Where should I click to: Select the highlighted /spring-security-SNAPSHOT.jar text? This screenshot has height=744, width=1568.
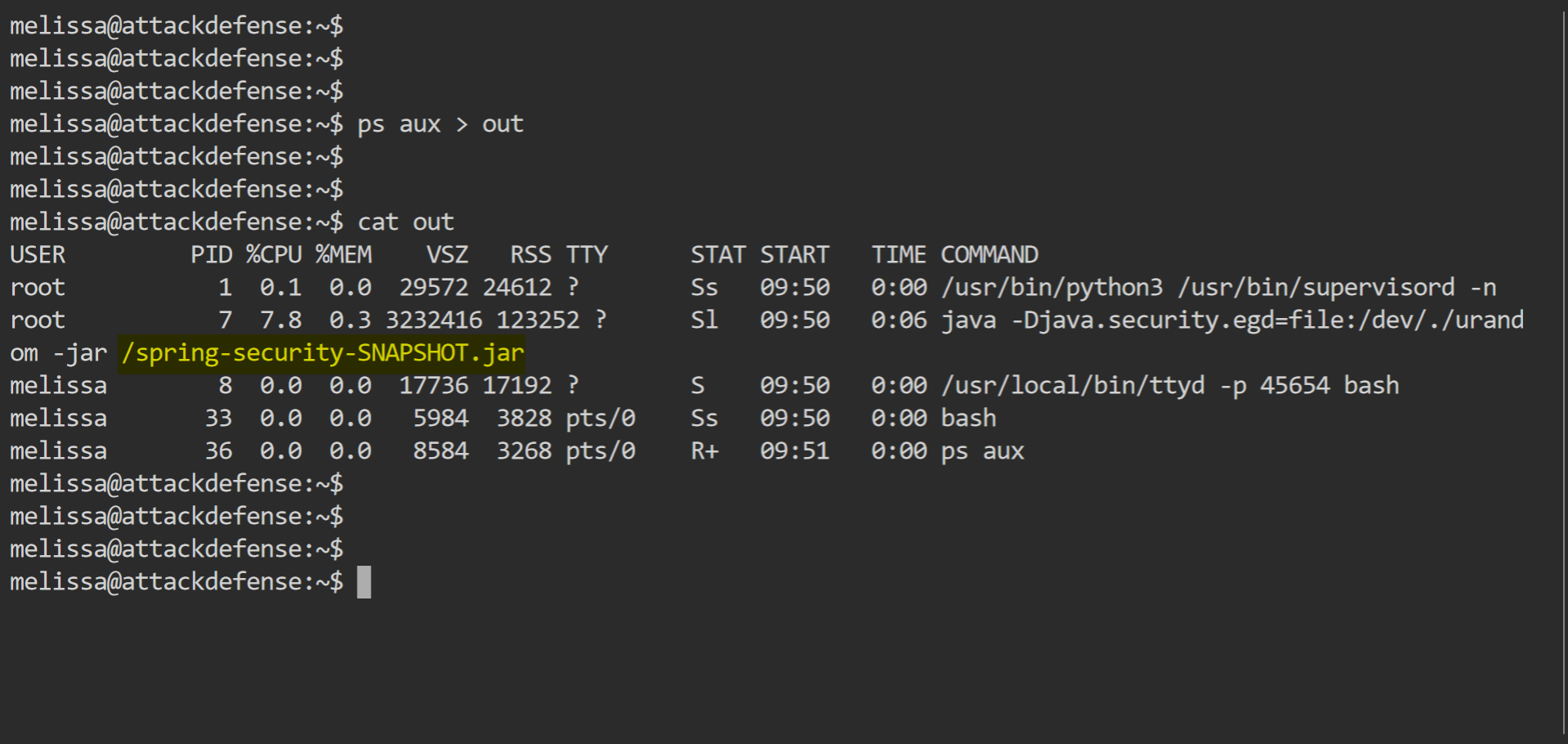coord(322,352)
